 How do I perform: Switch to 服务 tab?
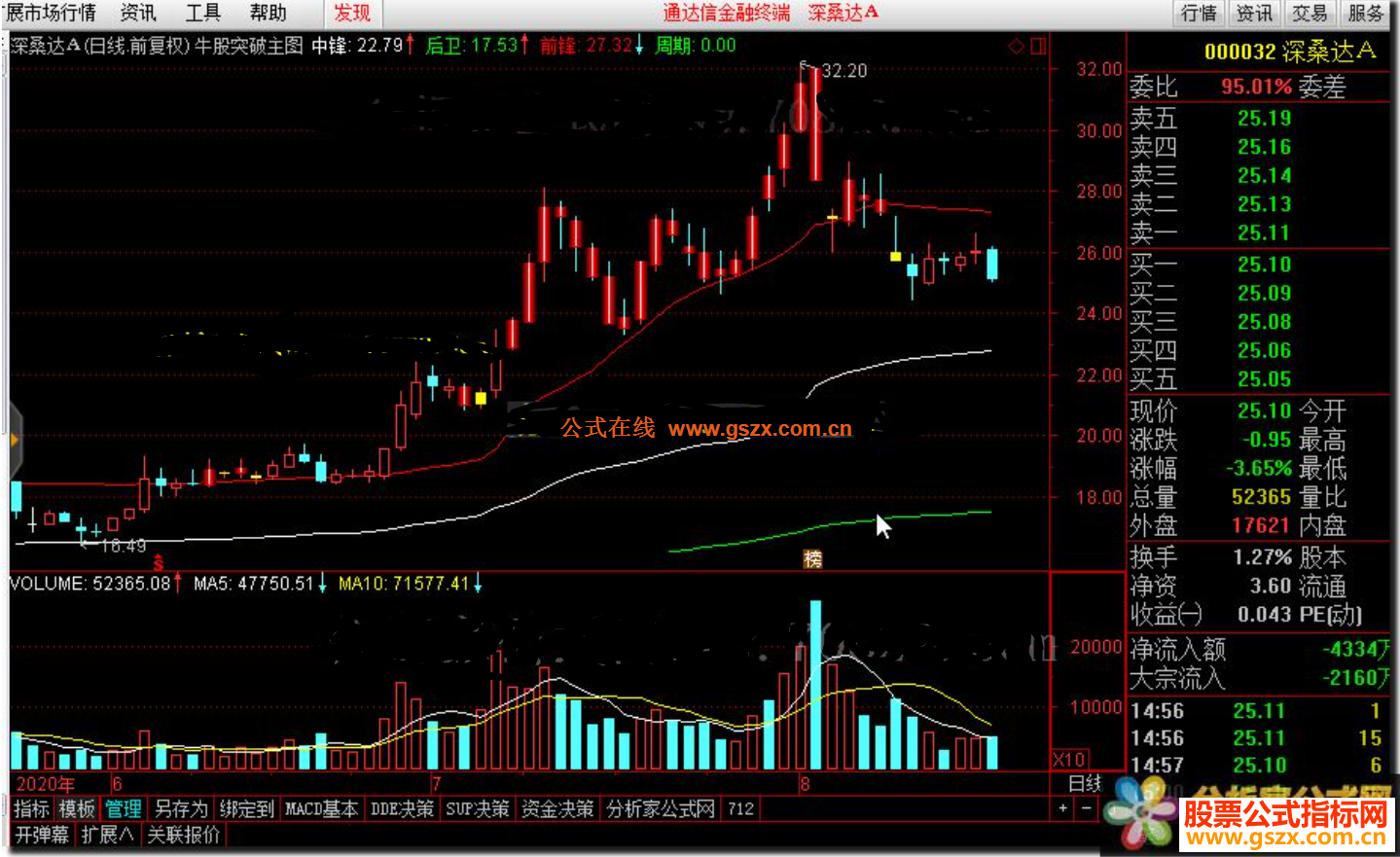1366,13
